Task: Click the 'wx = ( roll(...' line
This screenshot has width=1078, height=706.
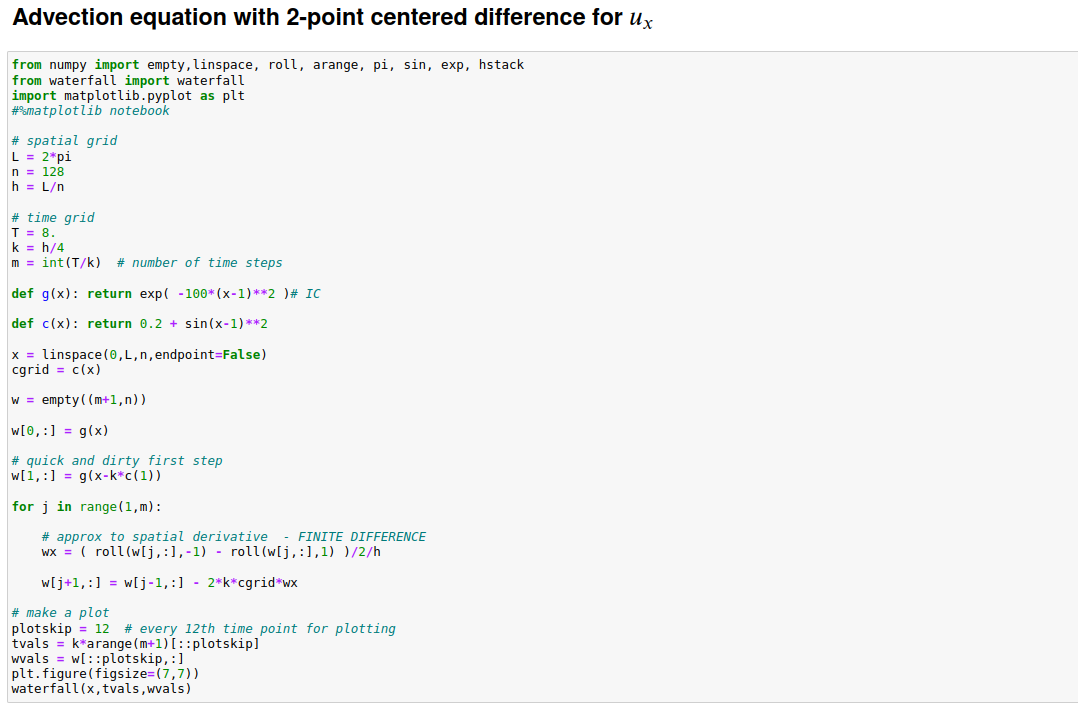Action: pyautogui.click(x=211, y=552)
